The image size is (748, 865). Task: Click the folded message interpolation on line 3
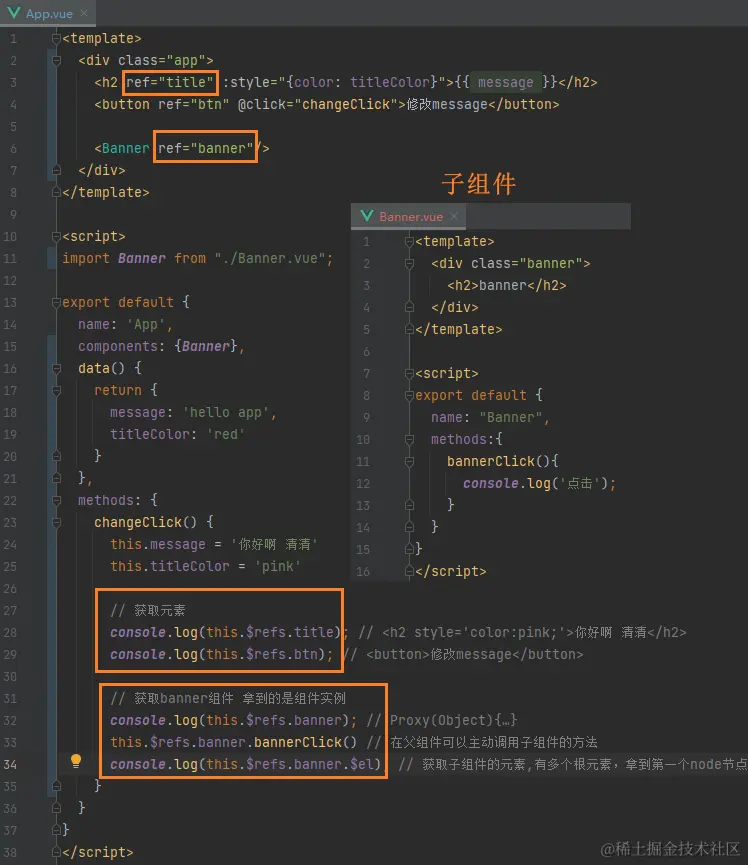(506, 82)
